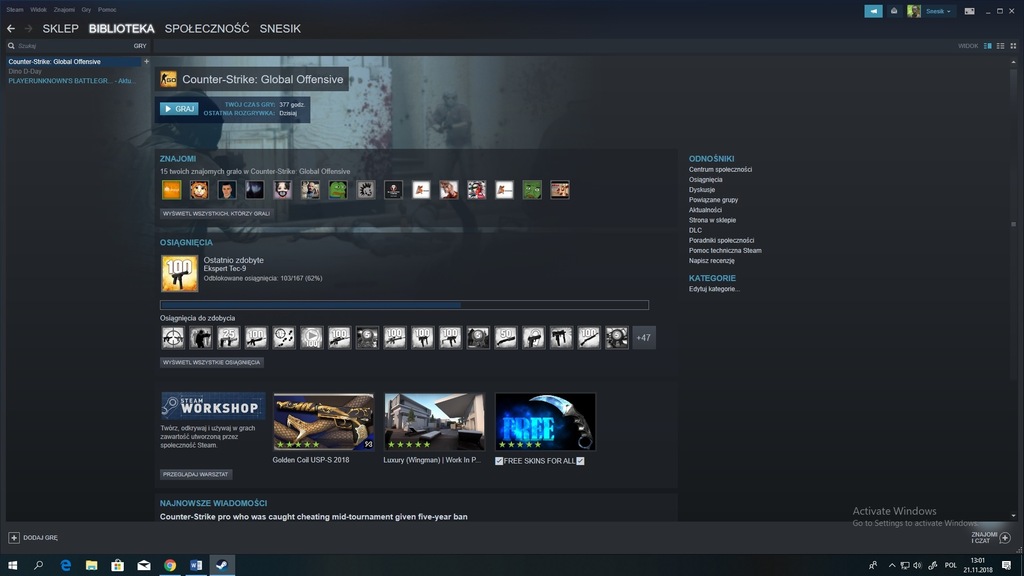This screenshot has width=1024, height=576.
Task: Open the Luxury (Wingman) map thumbnail
Action: click(x=434, y=421)
